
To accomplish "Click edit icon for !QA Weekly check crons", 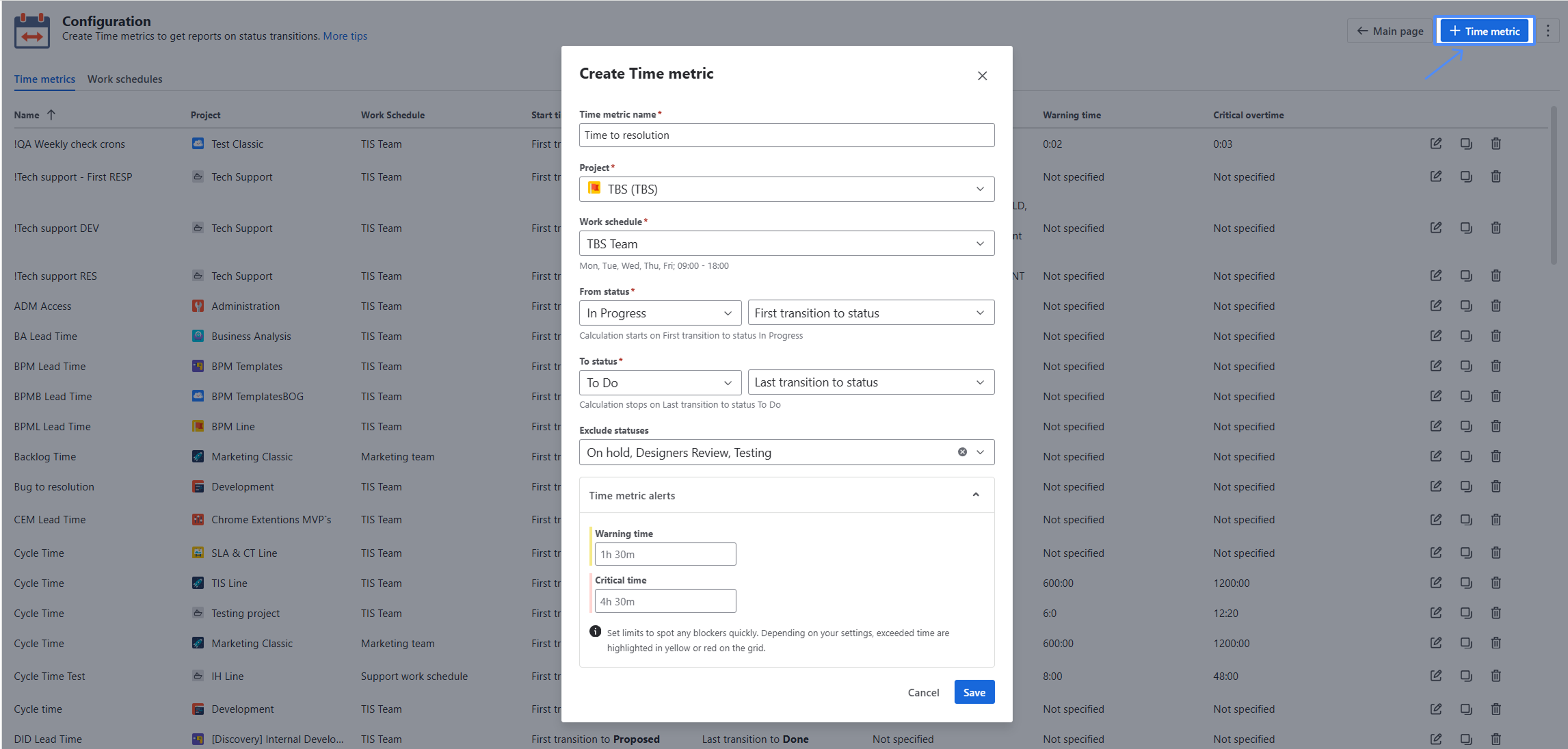I will point(1435,144).
